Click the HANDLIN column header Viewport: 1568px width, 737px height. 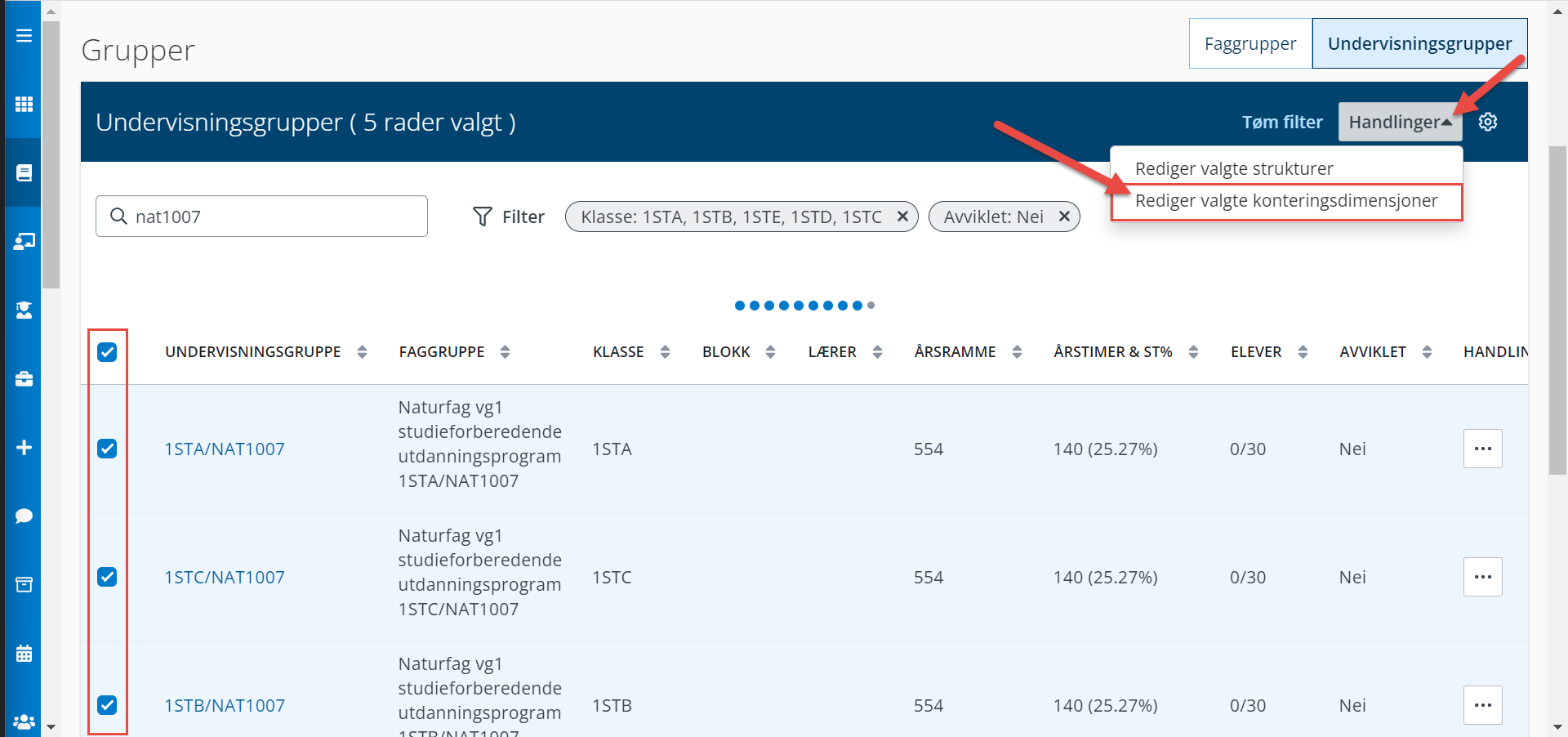[x=1494, y=352]
